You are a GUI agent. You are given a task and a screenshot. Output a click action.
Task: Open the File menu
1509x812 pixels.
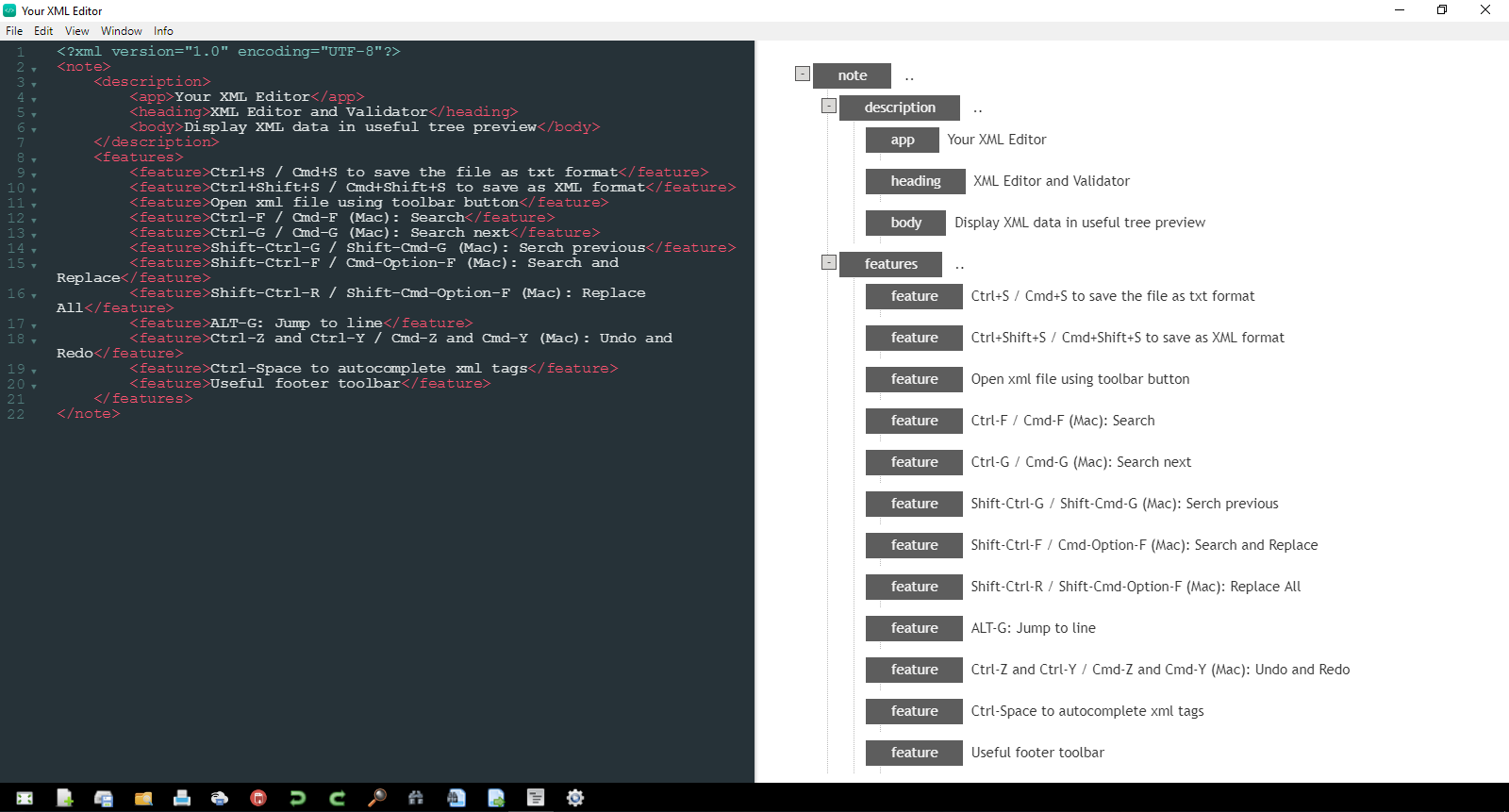[14, 31]
